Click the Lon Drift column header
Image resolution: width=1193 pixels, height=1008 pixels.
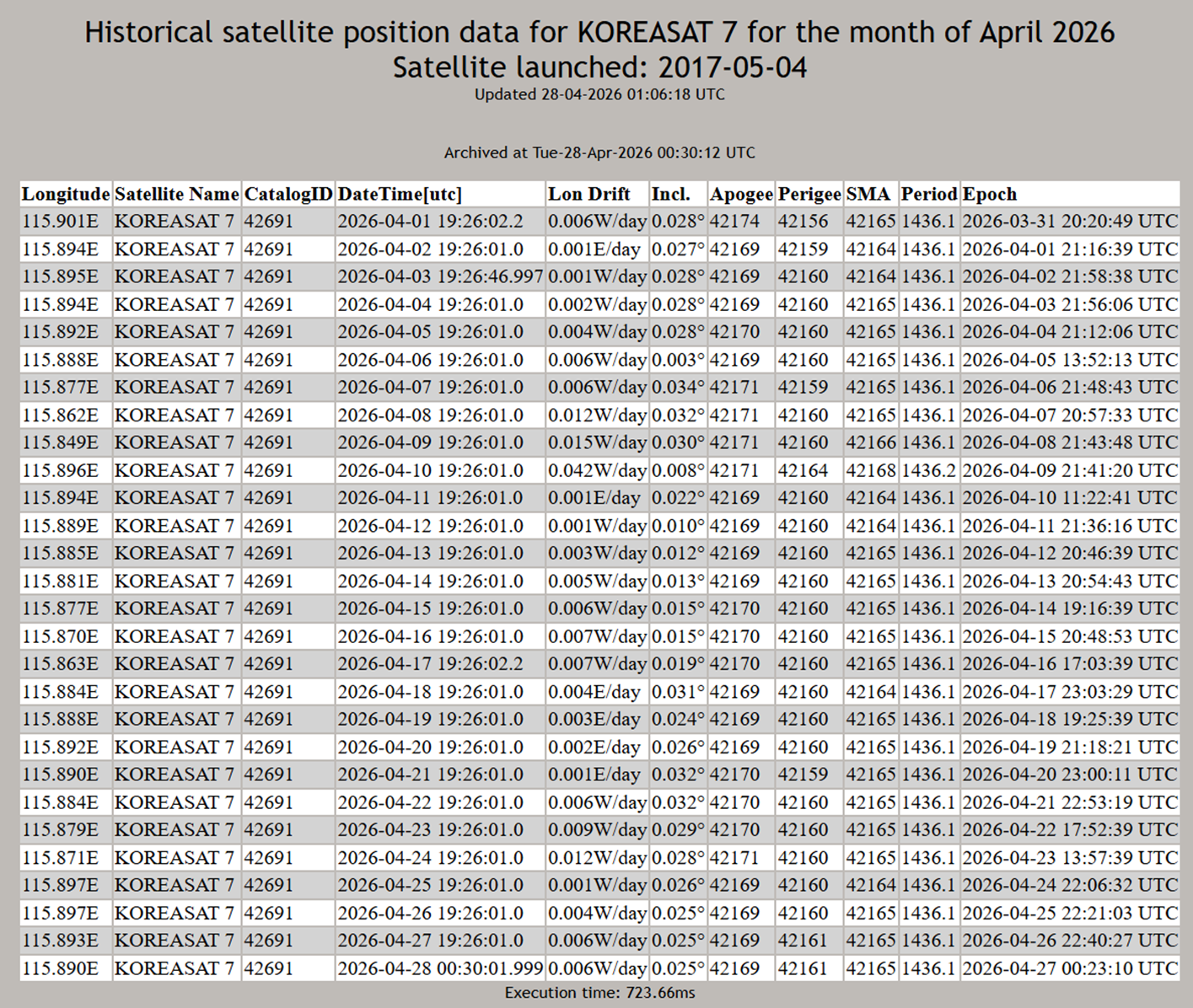[589, 194]
